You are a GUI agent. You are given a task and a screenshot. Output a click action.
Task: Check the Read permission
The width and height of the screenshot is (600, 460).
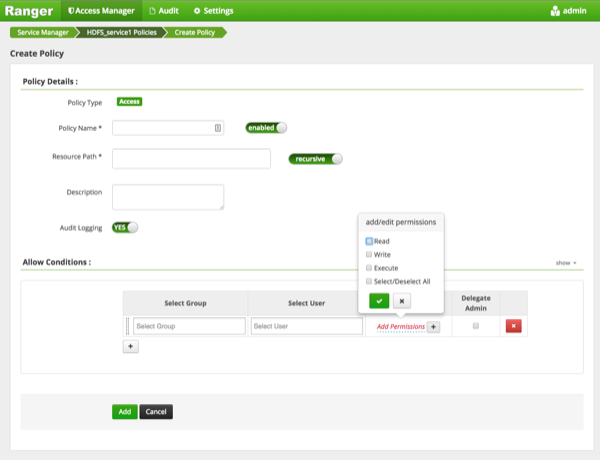coord(369,241)
